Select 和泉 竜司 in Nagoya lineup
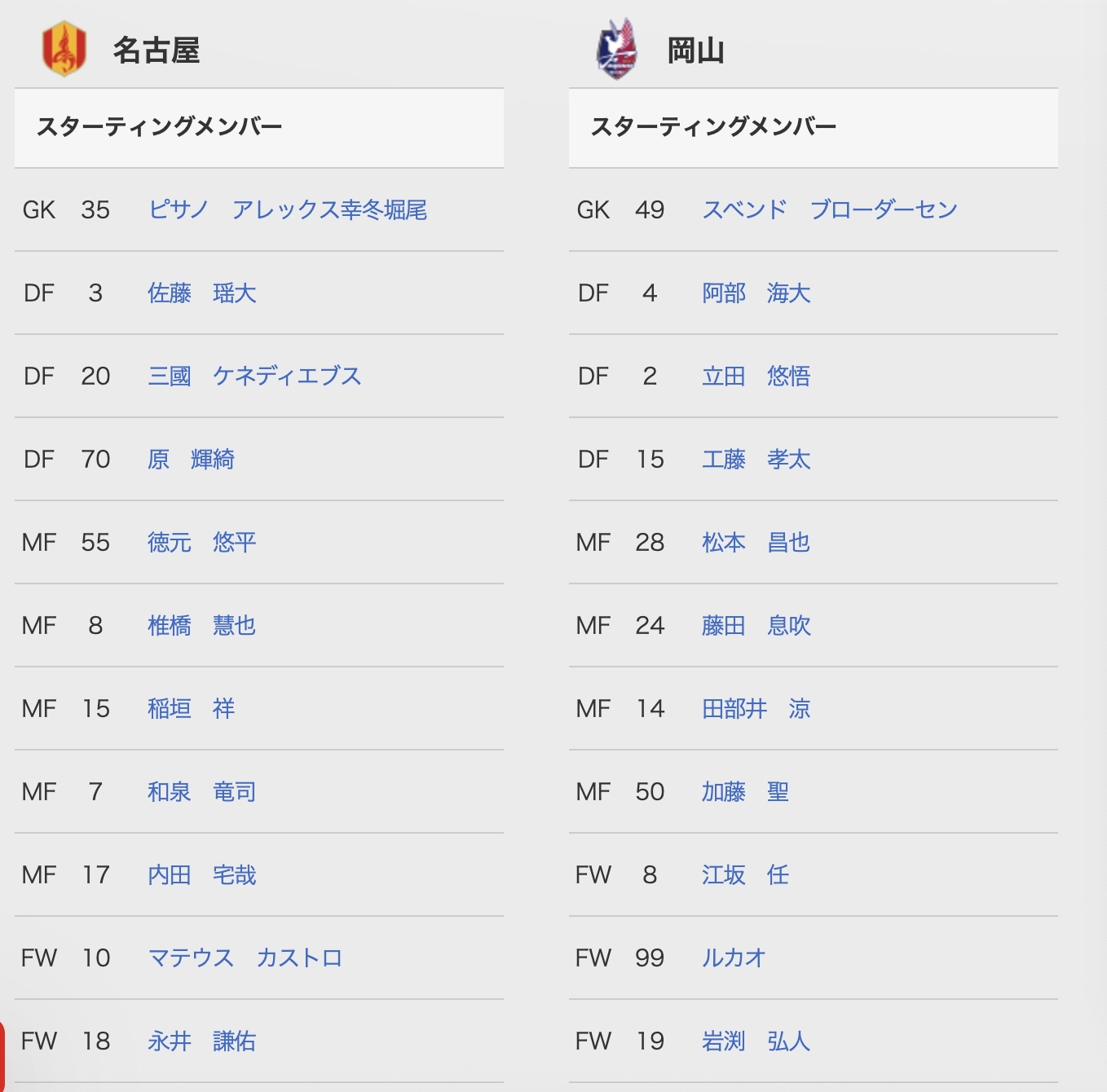1107x1092 pixels. tap(202, 792)
